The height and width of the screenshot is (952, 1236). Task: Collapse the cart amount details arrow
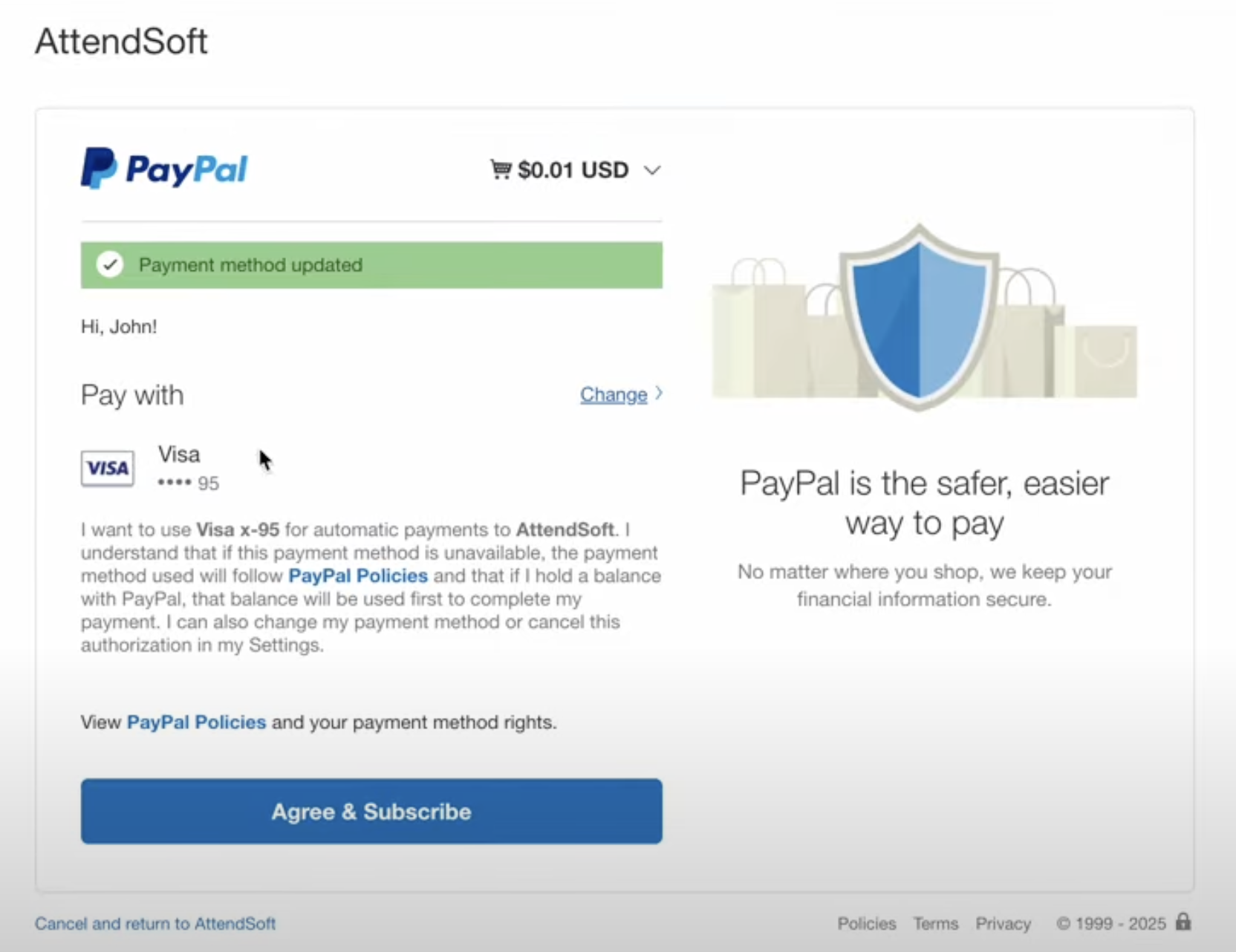(x=653, y=170)
